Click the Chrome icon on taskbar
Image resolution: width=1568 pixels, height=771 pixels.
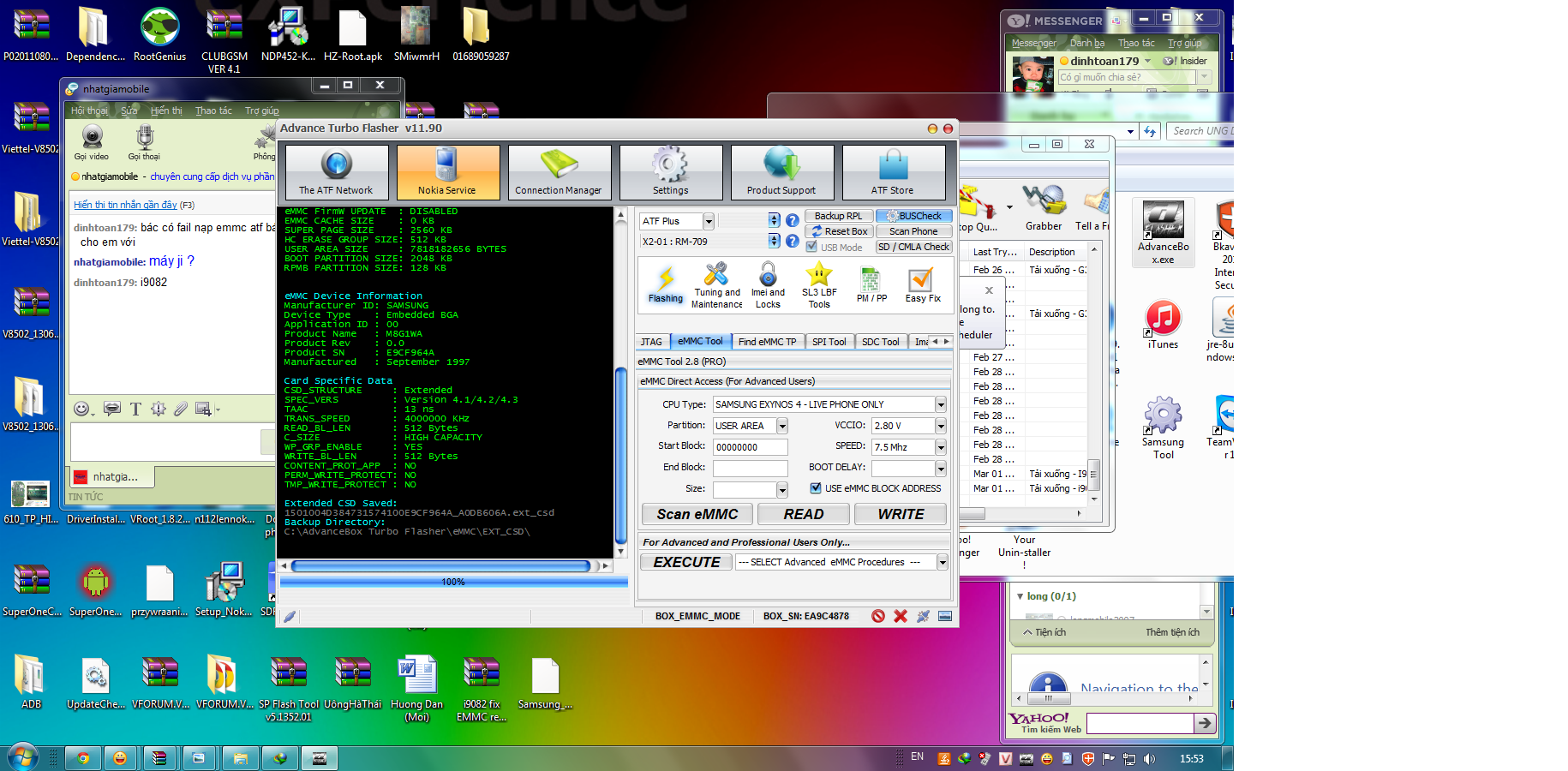click(83, 758)
